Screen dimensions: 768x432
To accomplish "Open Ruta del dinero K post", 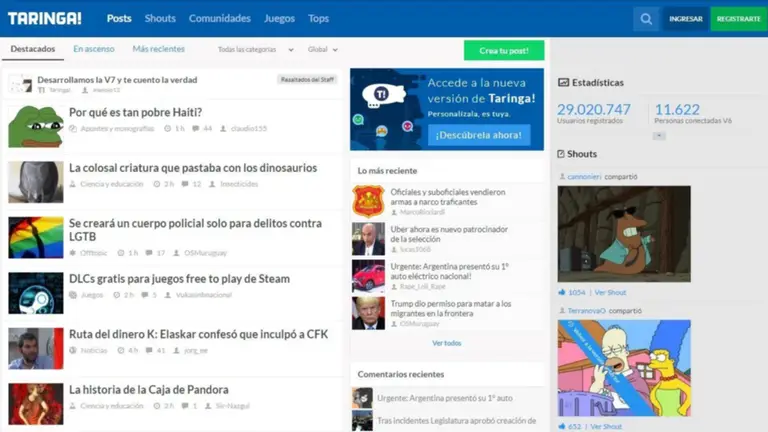I will 198,334.
